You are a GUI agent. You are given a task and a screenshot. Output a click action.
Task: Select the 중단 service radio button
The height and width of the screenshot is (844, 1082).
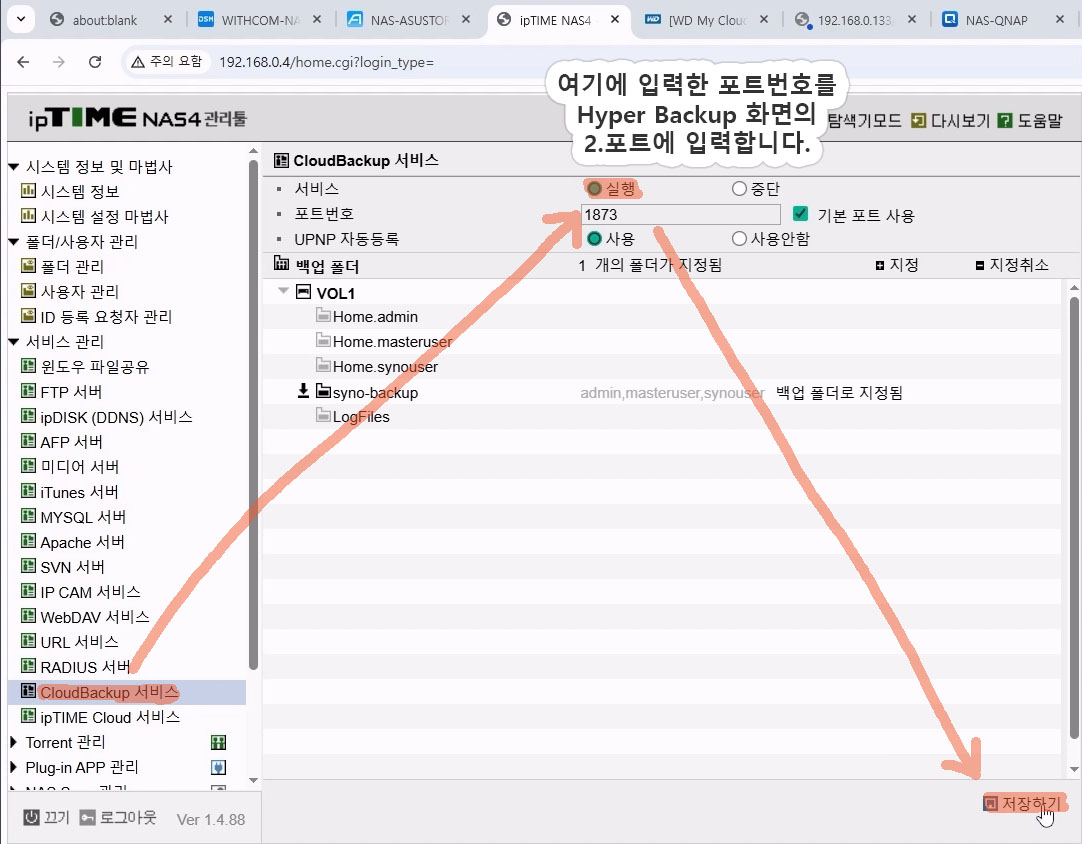[739, 188]
